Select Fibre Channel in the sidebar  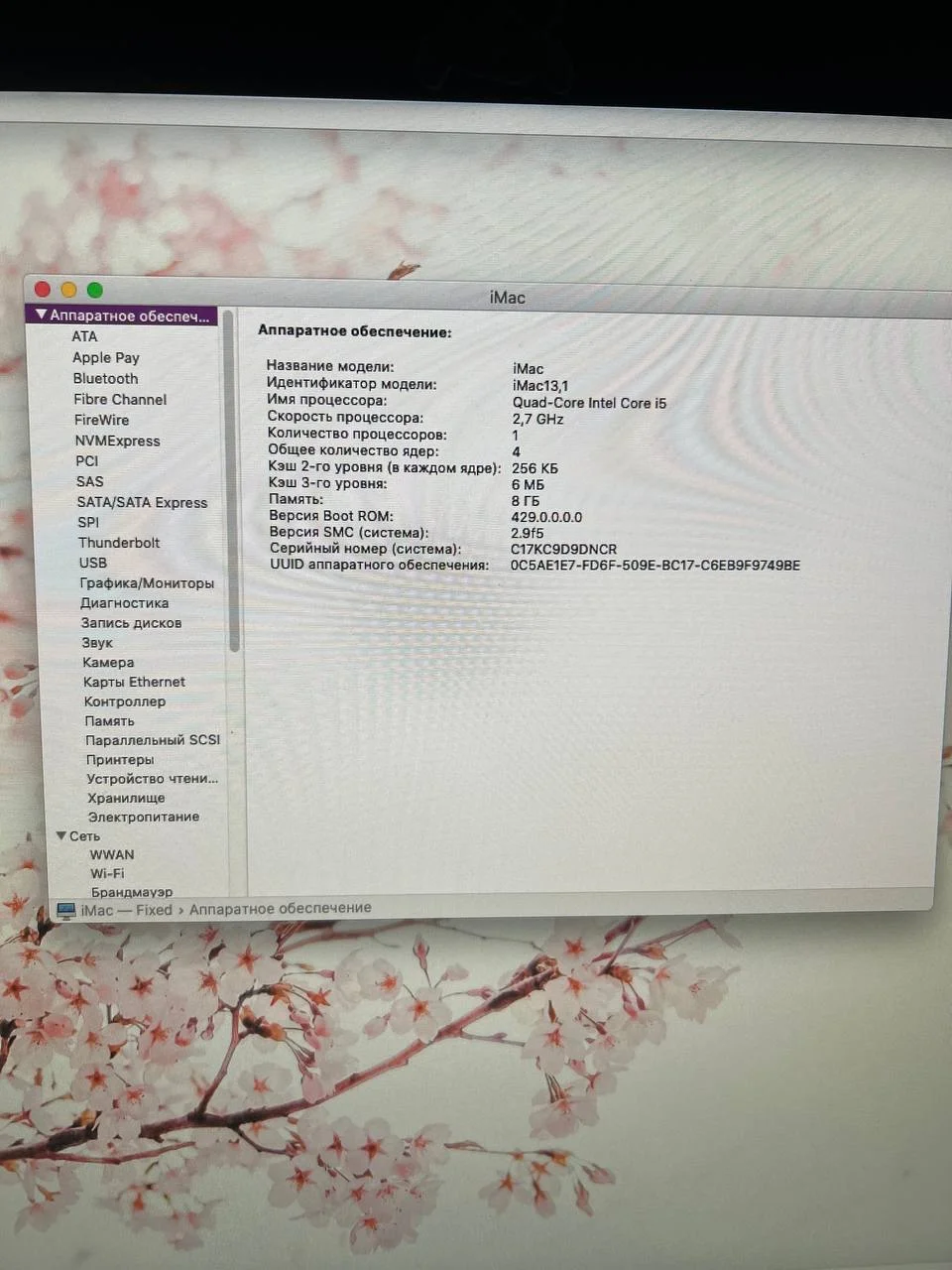click(x=120, y=399)
